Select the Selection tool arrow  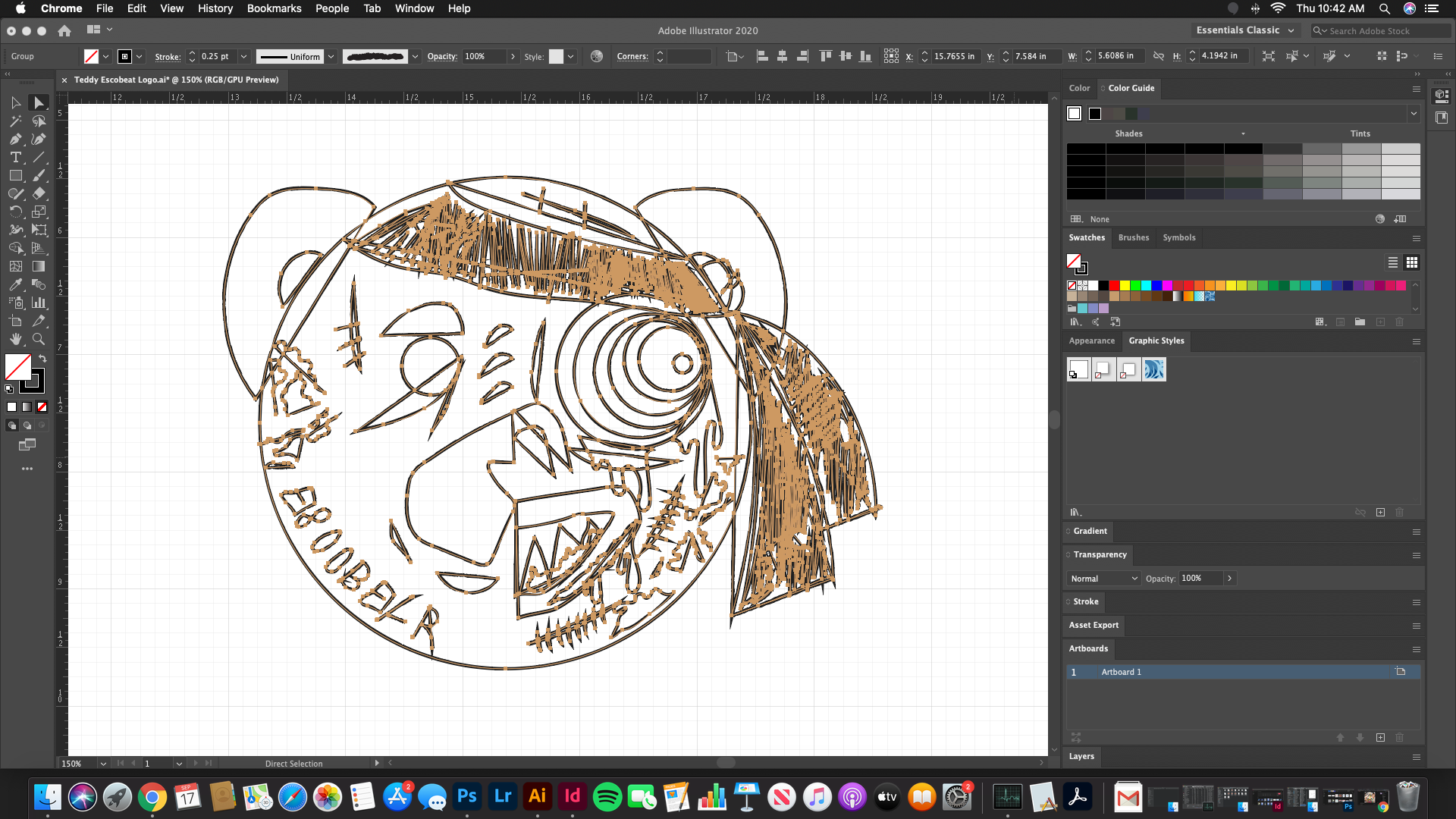(16, 102)
